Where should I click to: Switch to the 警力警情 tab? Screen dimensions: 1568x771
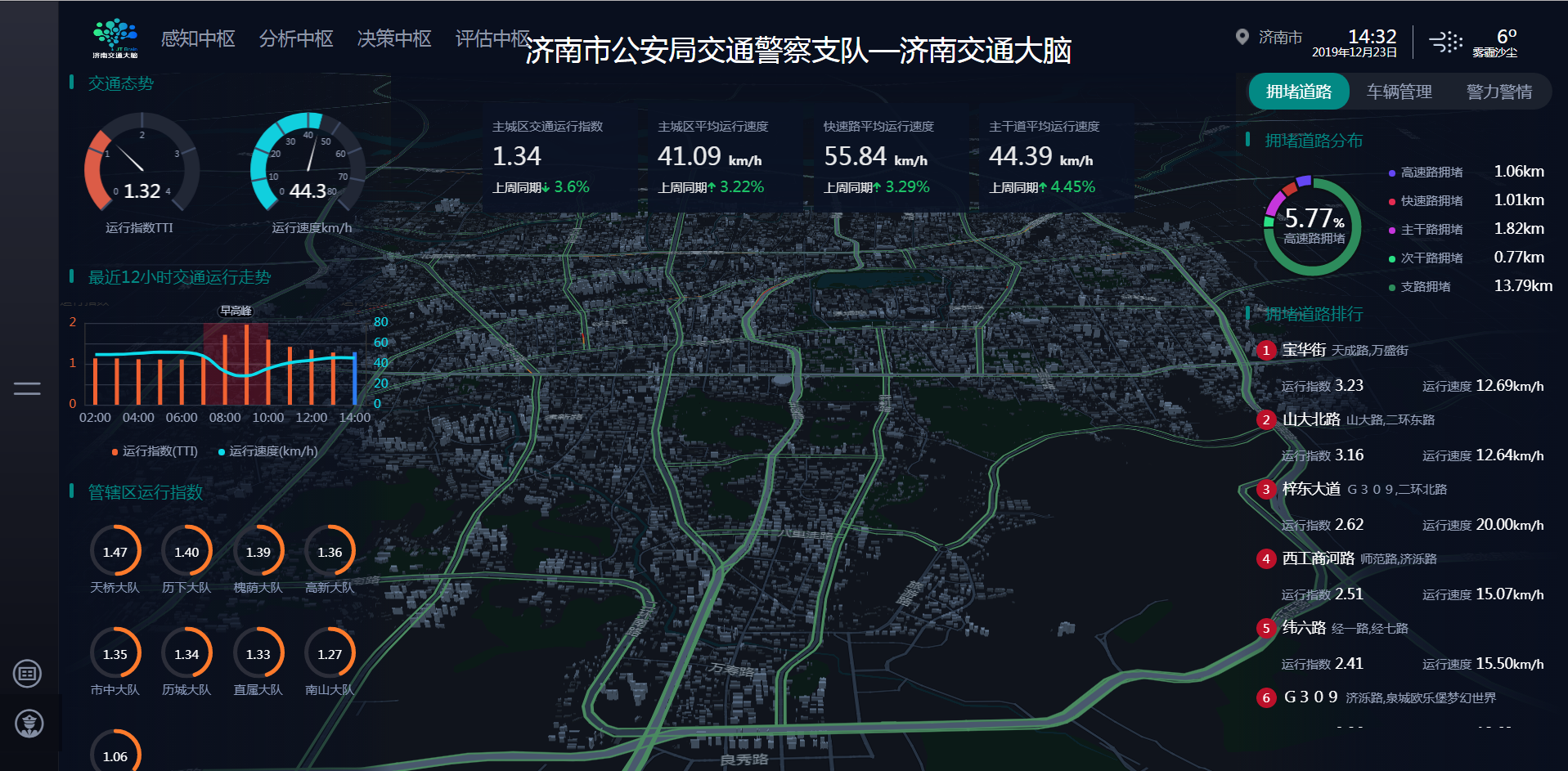[x=1498, y=92]
